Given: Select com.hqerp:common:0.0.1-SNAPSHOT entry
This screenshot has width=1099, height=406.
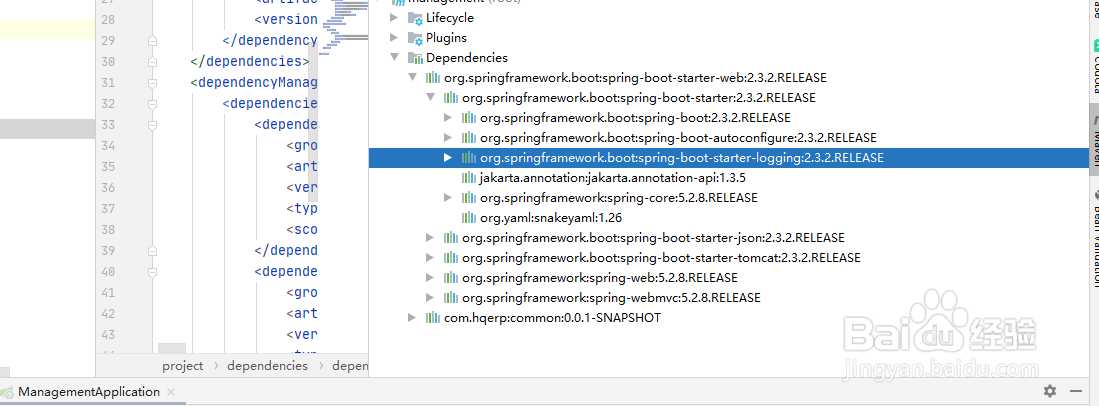Looking at the screenshot, I should point(552,318).
